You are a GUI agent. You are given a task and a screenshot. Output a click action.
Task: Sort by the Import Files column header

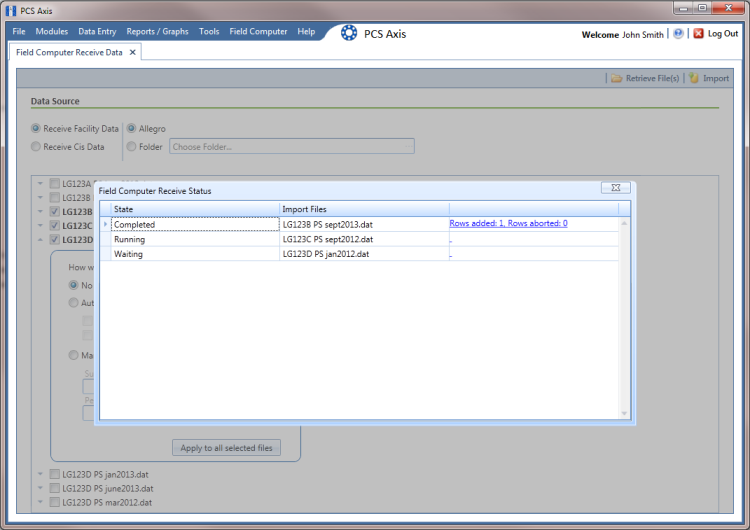[364, 209]
